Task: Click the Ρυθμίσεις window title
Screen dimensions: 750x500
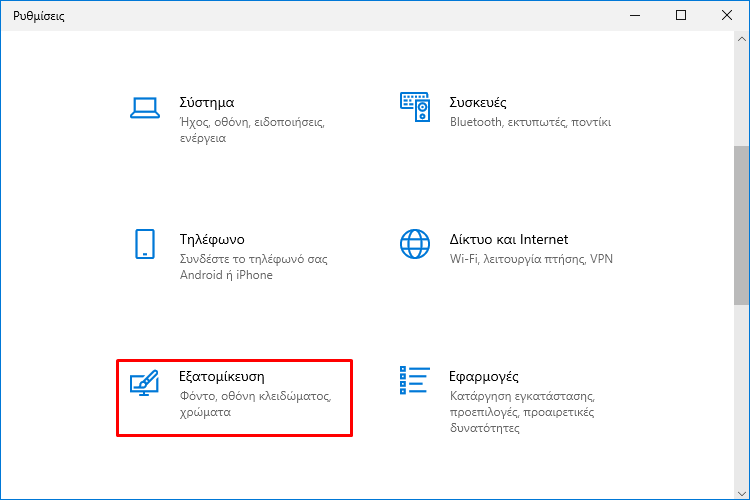Action: point(39,16)
